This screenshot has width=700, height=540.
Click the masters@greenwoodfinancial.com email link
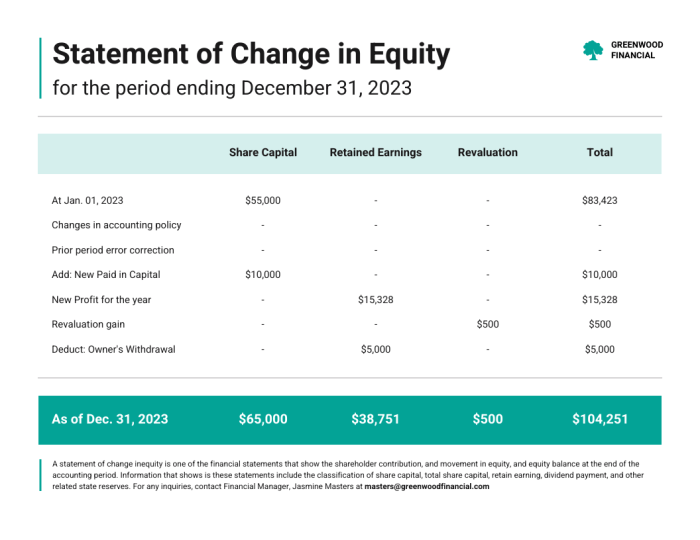(x=427, y=486)
